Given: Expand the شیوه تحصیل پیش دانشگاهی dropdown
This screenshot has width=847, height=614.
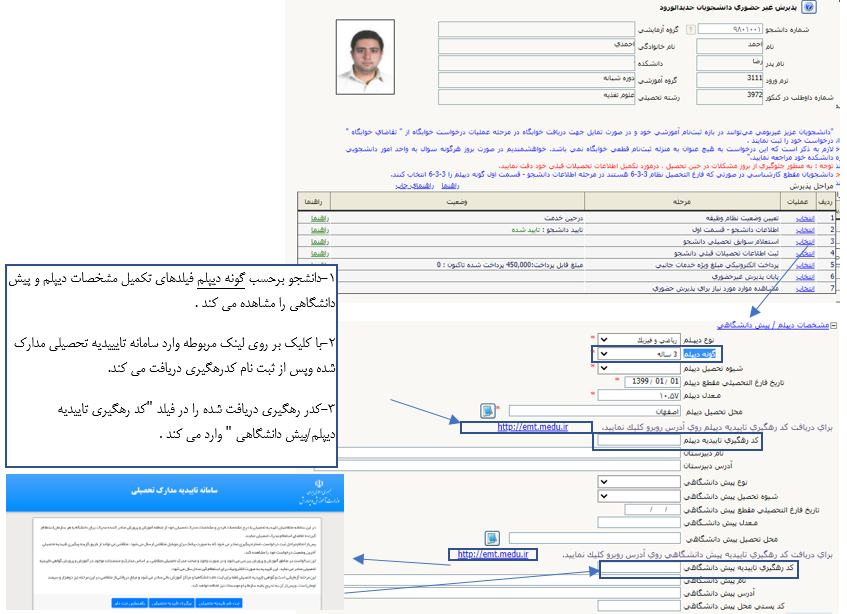Looking at the screenshot, I should (638, 496).
